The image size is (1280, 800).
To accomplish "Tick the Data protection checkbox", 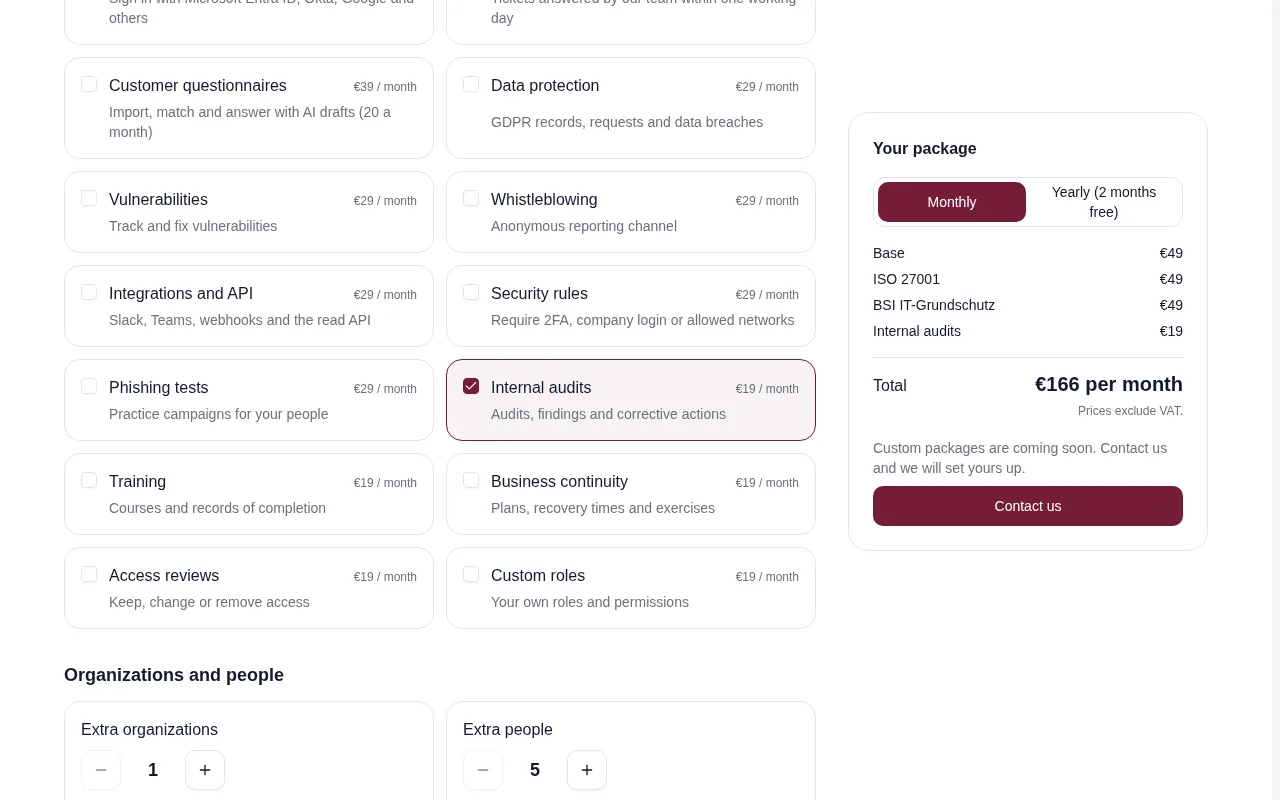I will [x=471, y=84].
